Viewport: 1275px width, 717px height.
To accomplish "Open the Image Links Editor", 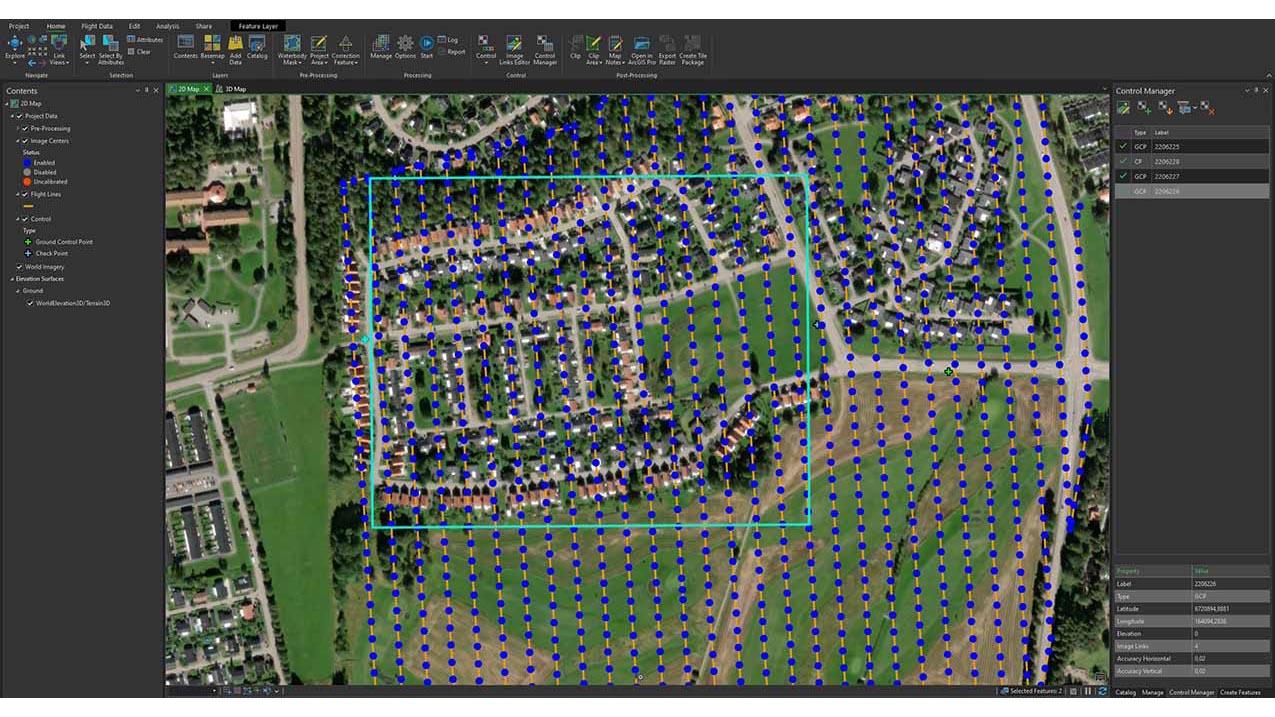I will coord(514,46).
